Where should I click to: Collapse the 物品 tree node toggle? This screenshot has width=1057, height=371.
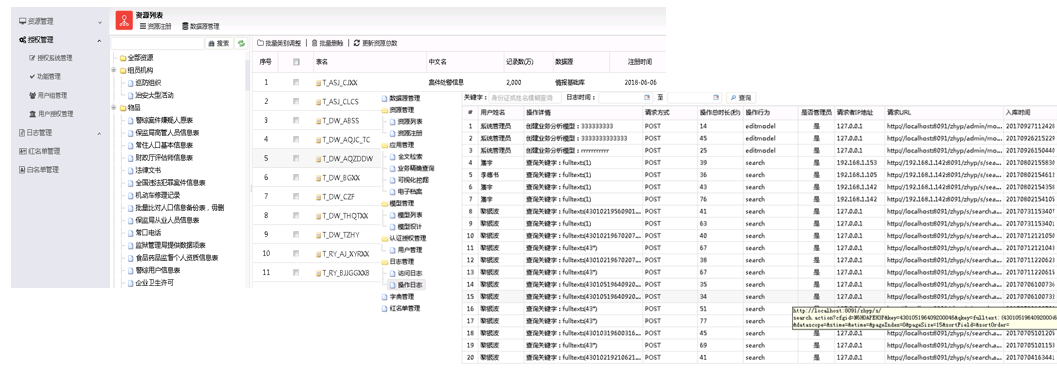point(114,107)
